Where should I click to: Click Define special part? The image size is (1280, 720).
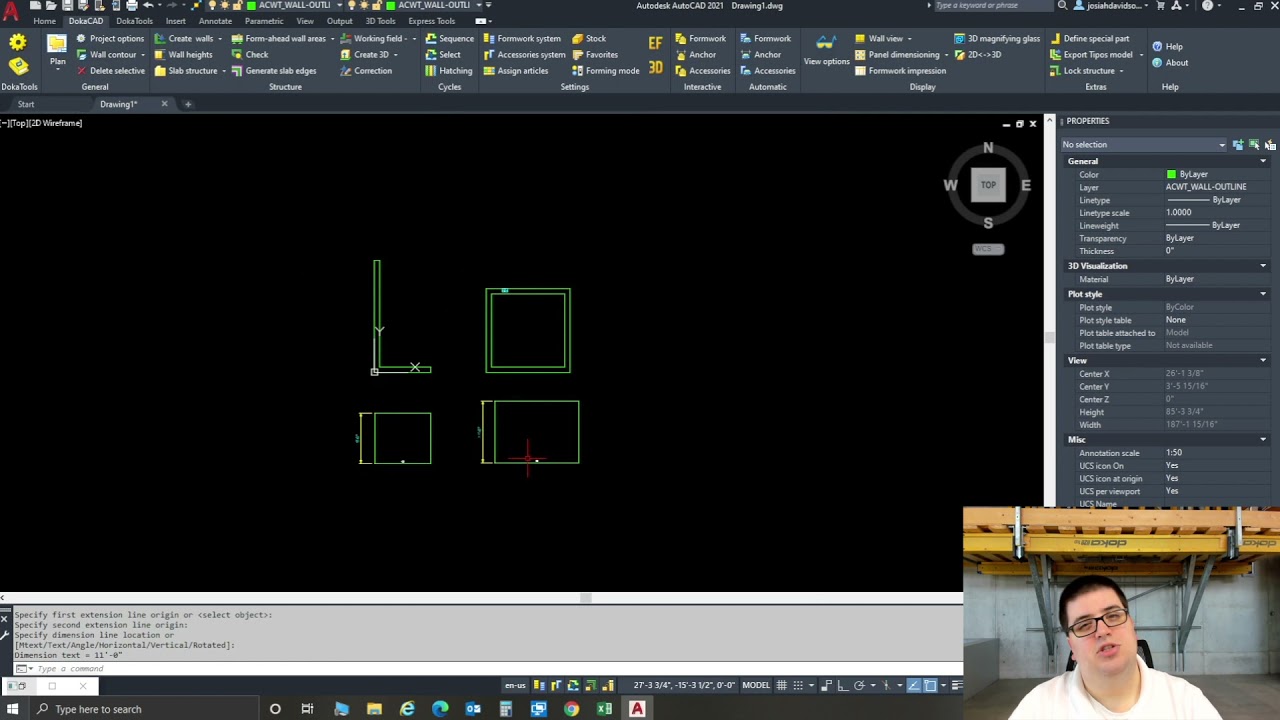(1089, 39)
